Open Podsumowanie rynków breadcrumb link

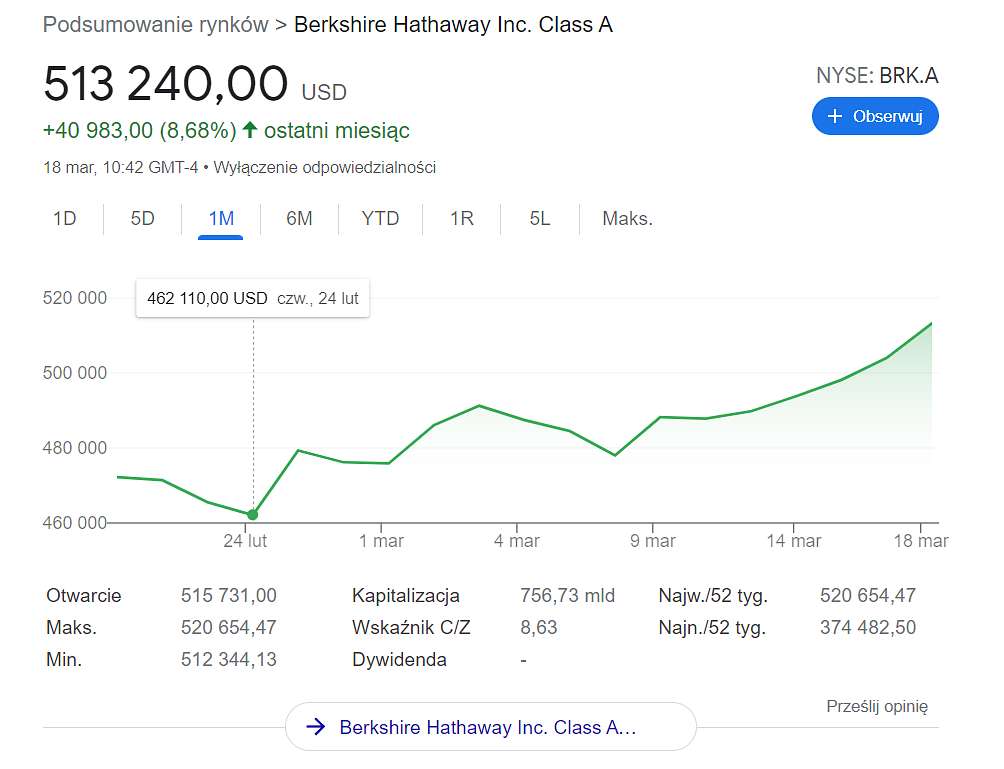pos(156,24)
